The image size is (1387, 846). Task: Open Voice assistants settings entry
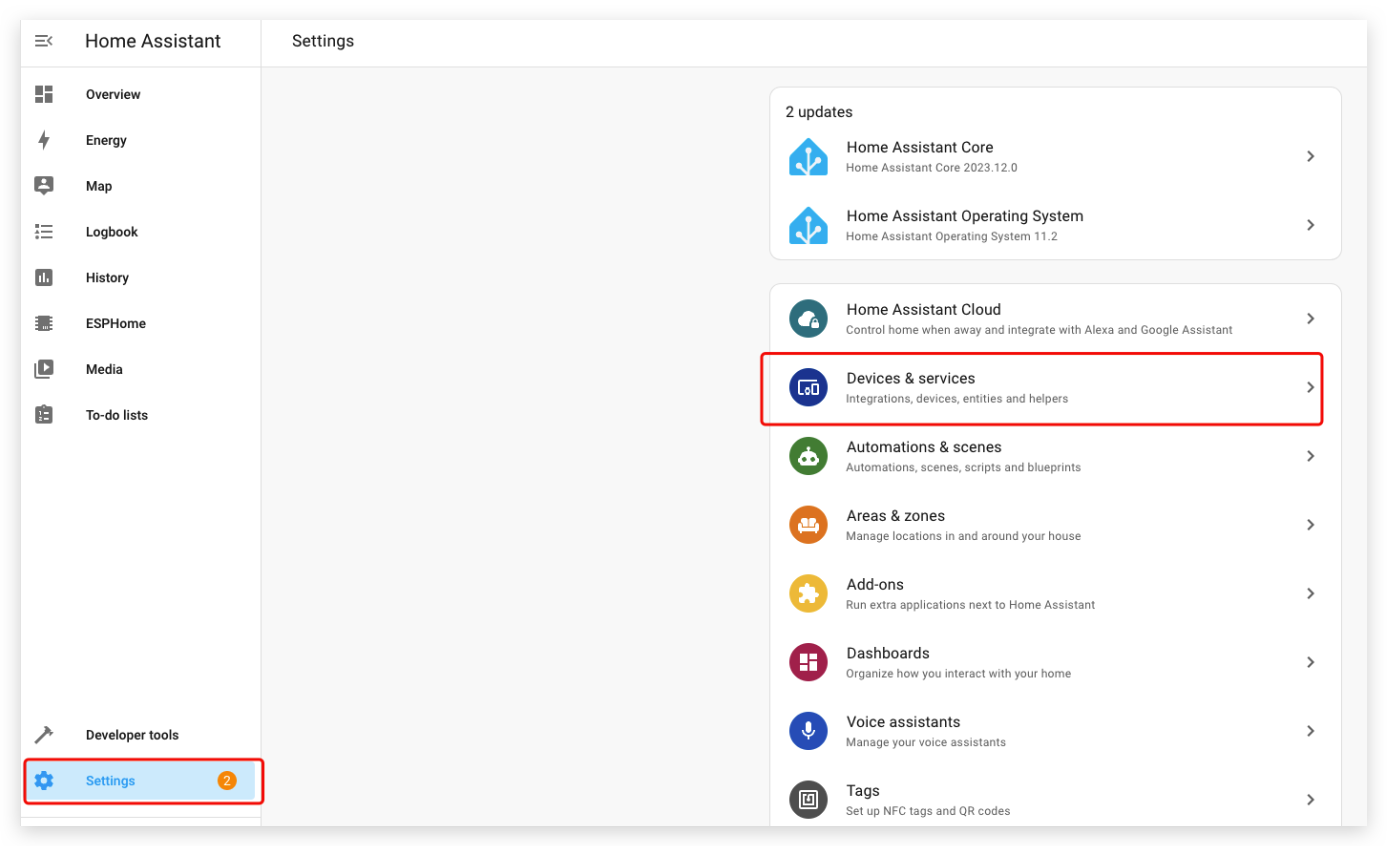tap(1055, 731)
